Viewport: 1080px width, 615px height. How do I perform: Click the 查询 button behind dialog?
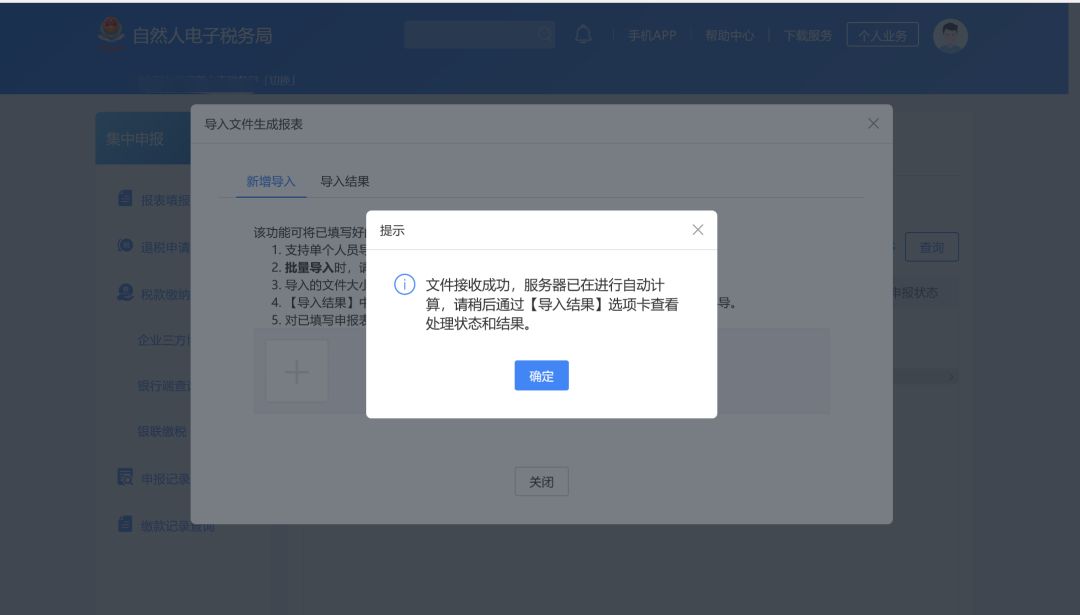click(x=931, y=247)
